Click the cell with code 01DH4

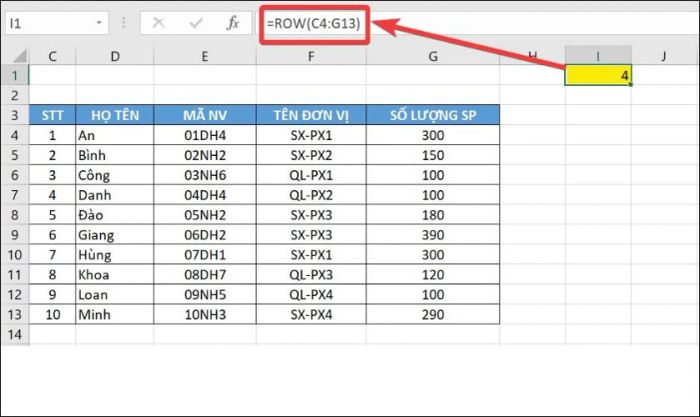pos(205,135)
